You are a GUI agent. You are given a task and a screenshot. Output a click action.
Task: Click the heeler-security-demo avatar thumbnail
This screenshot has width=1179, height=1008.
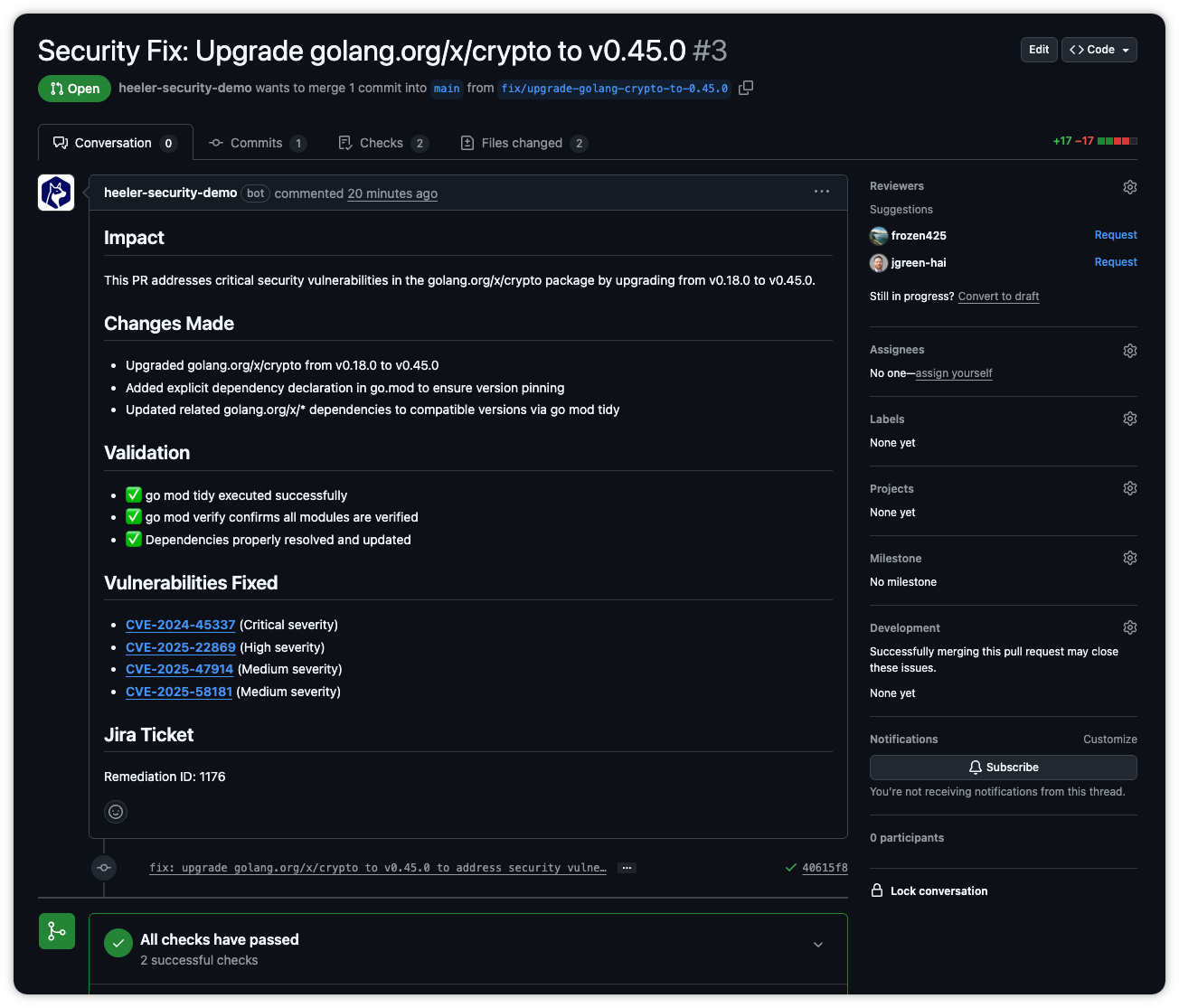pyautogui.click(x=56, y=193)
